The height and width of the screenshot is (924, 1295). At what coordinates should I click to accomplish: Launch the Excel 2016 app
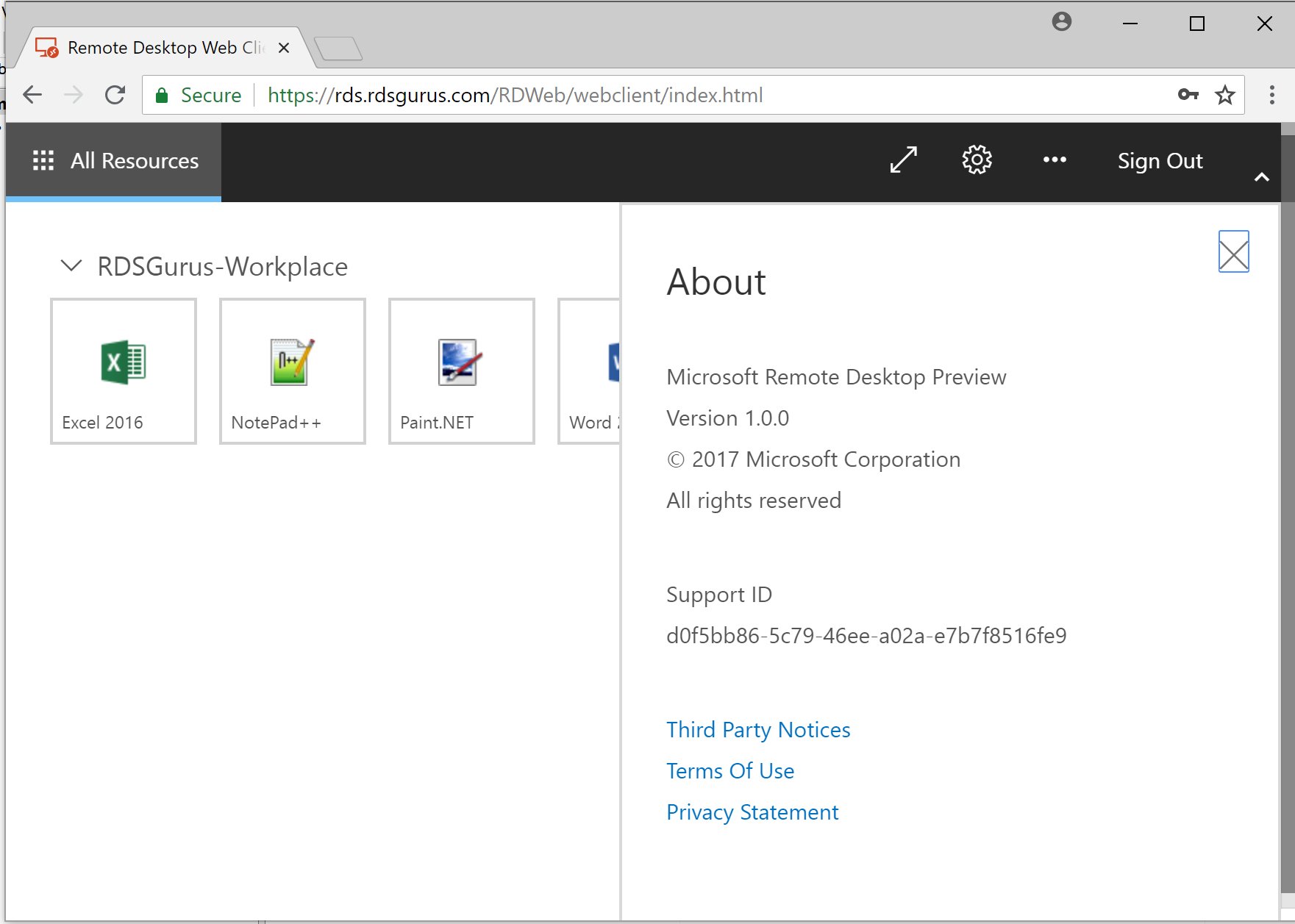point(124,371)
